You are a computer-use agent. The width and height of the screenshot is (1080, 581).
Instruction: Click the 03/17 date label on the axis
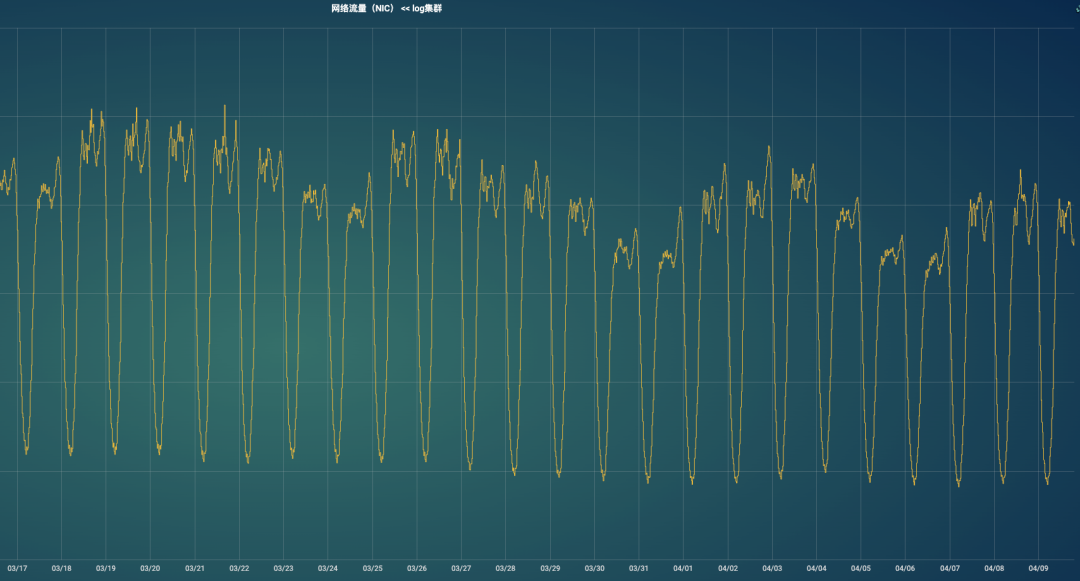coord(17,569)
